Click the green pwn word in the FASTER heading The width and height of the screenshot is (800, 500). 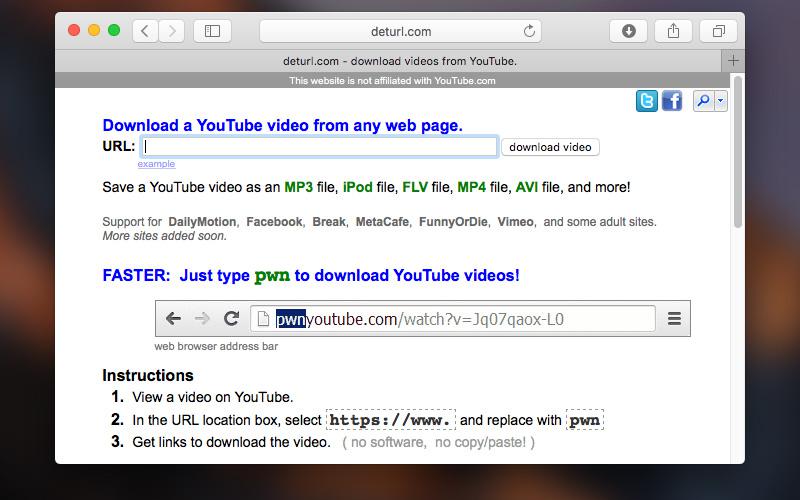tap(272, 276)
